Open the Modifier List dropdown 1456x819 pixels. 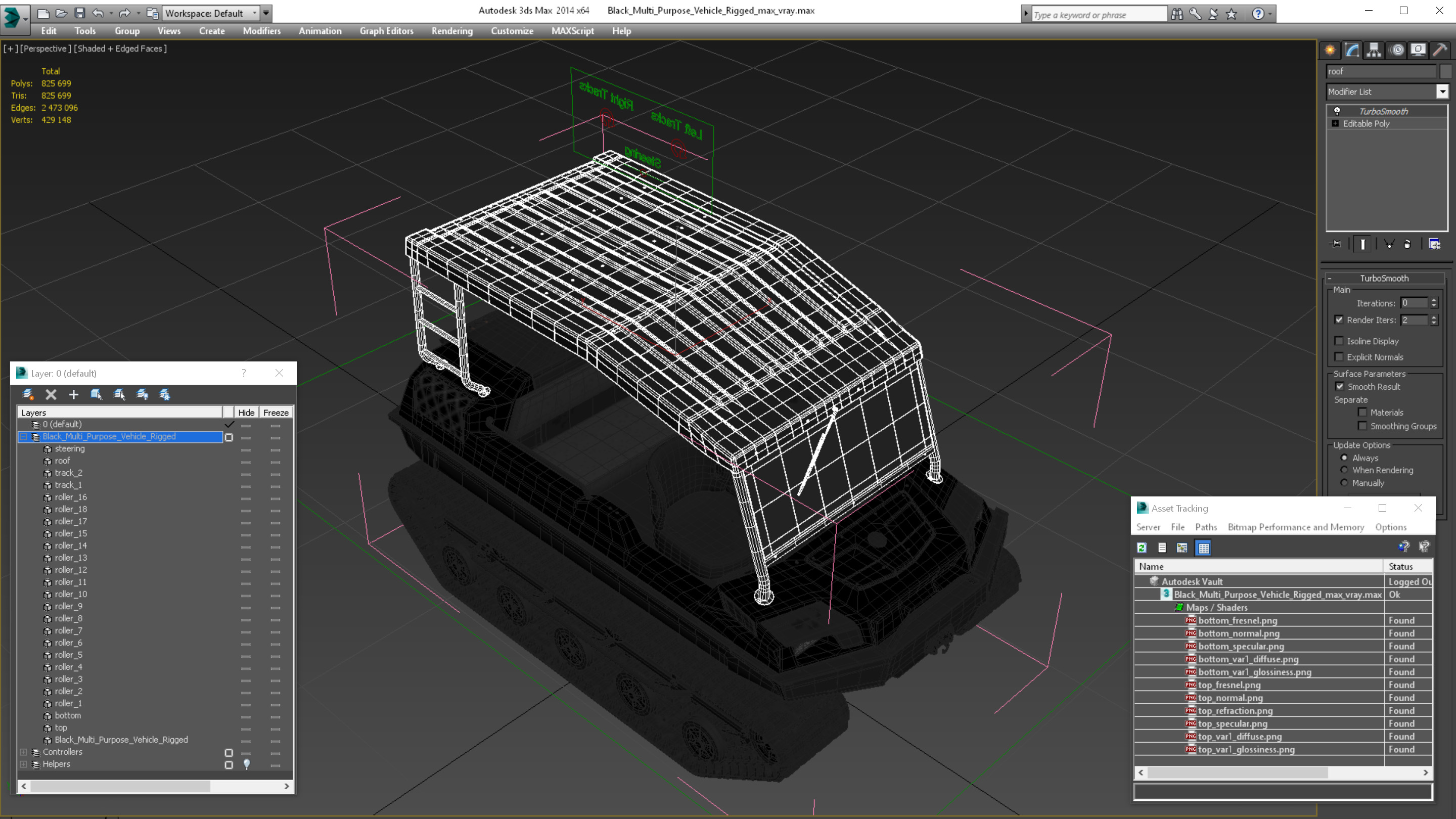point(1442,92)
